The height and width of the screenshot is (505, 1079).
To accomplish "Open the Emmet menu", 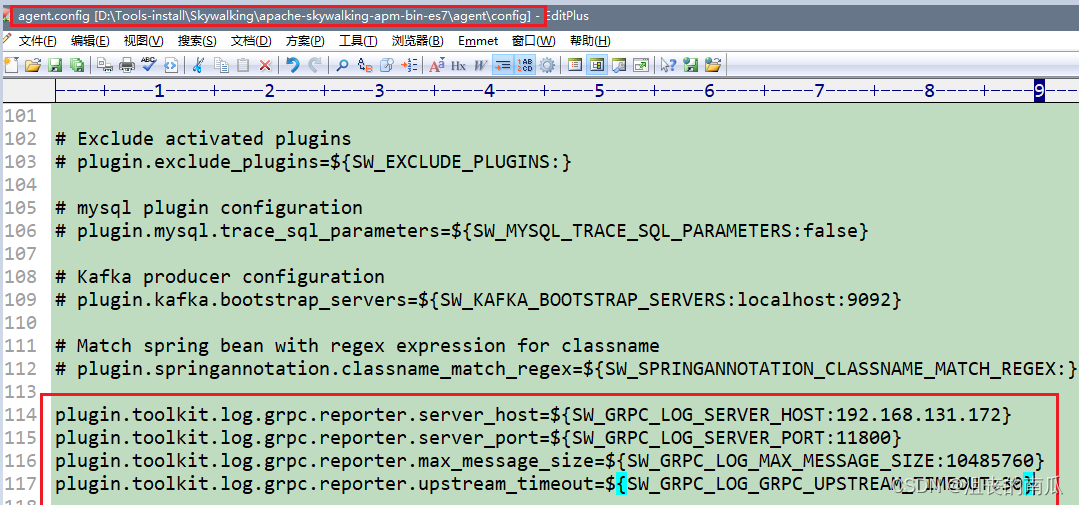I will [478, 41].
